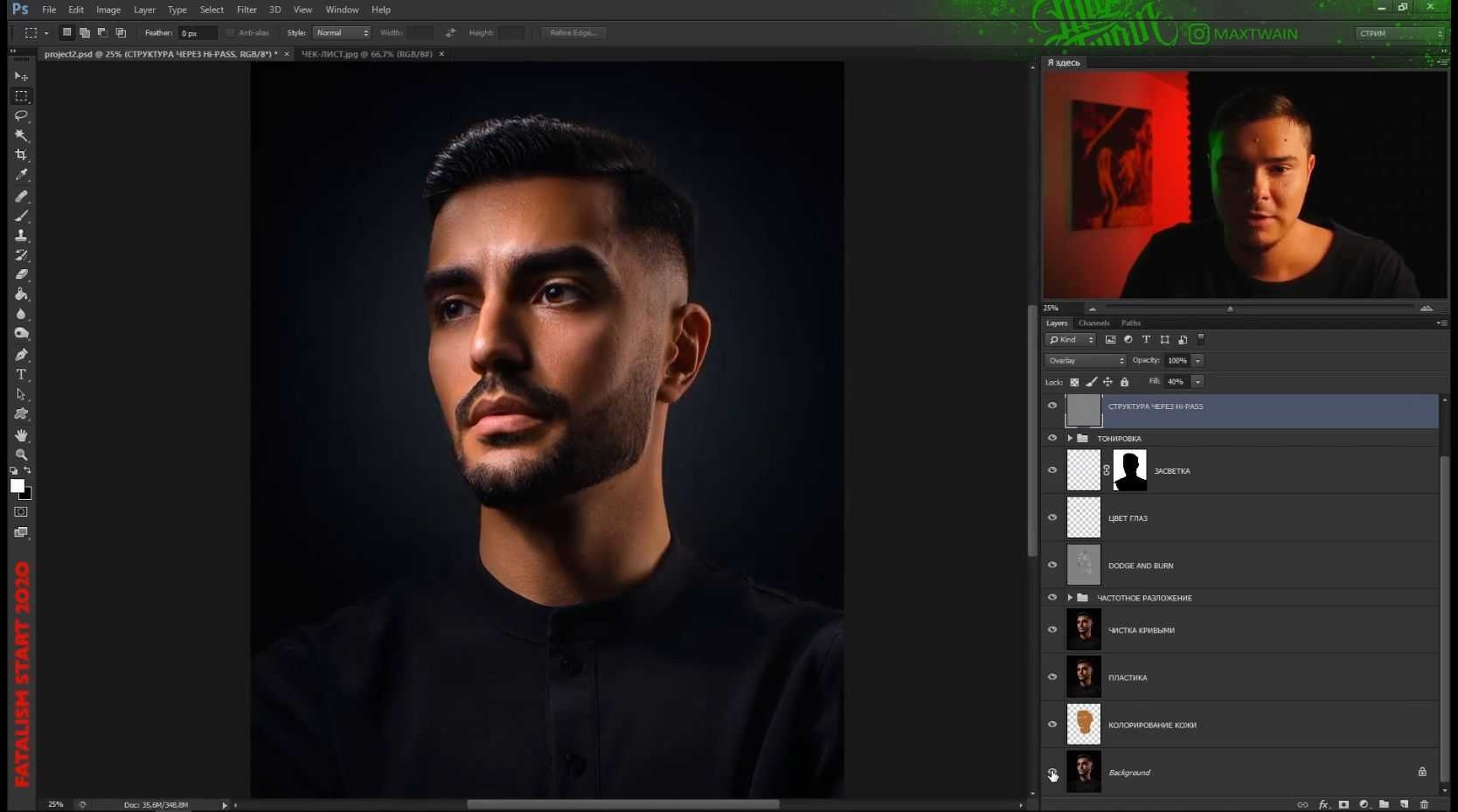Viewport: 1458px width, 812px height.
Task: Hide the ПЛАСТИКА layer
Action: 1052,677
